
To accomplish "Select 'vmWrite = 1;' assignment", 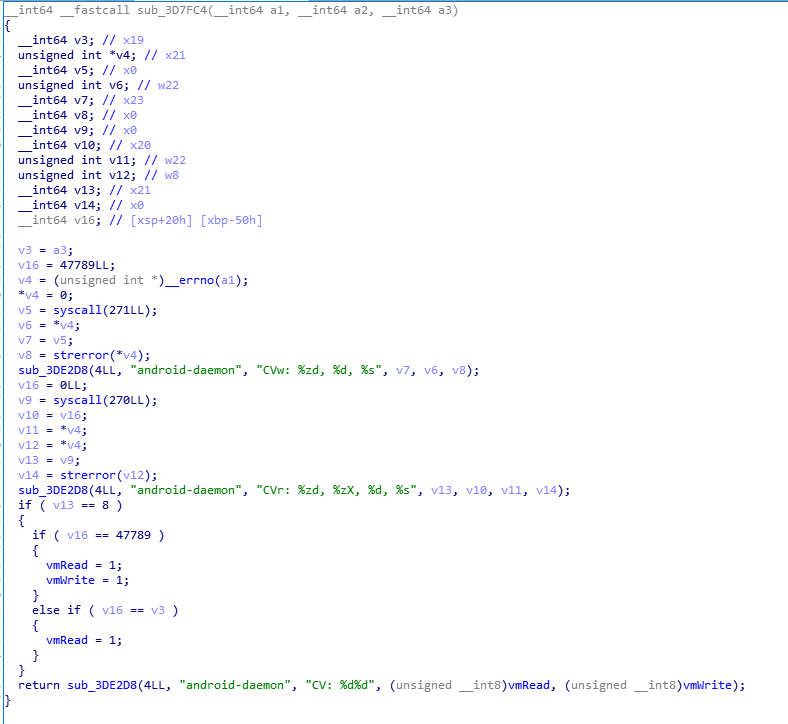I will (x=88, y=581).
